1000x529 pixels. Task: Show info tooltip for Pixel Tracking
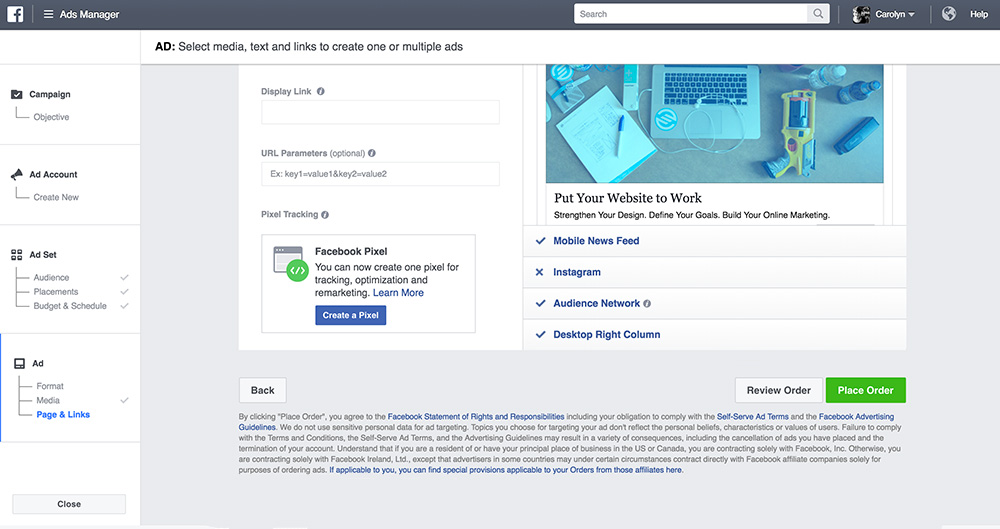(325, 215)
